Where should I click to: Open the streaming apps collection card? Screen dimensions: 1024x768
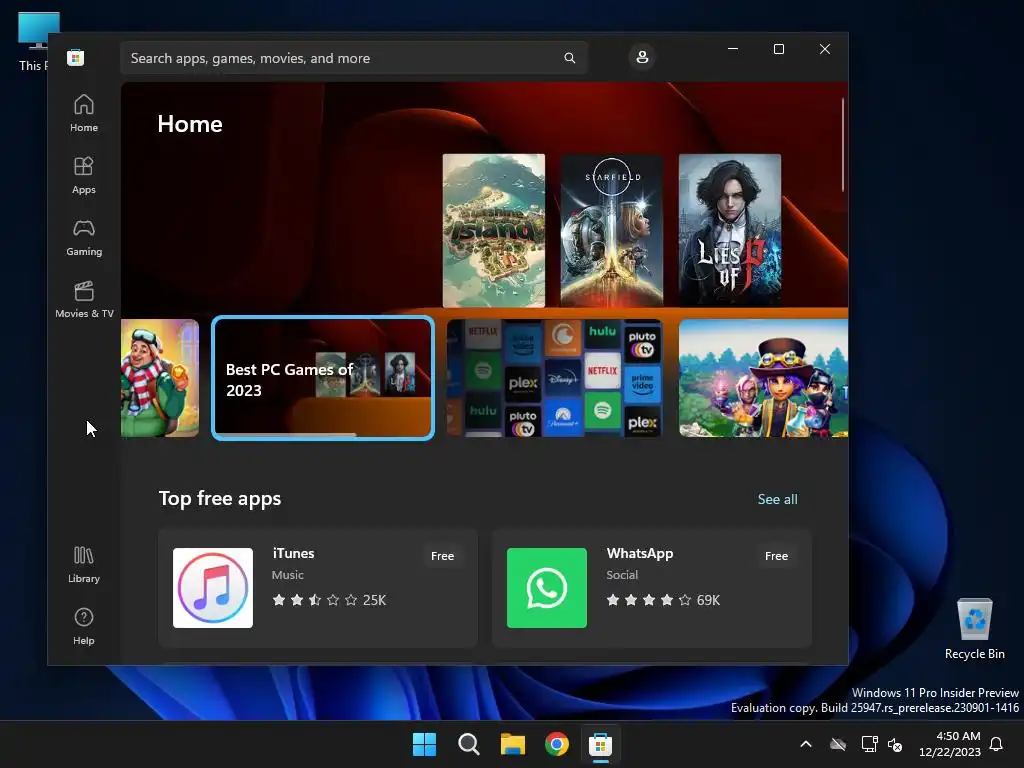(x=554, y=378)
